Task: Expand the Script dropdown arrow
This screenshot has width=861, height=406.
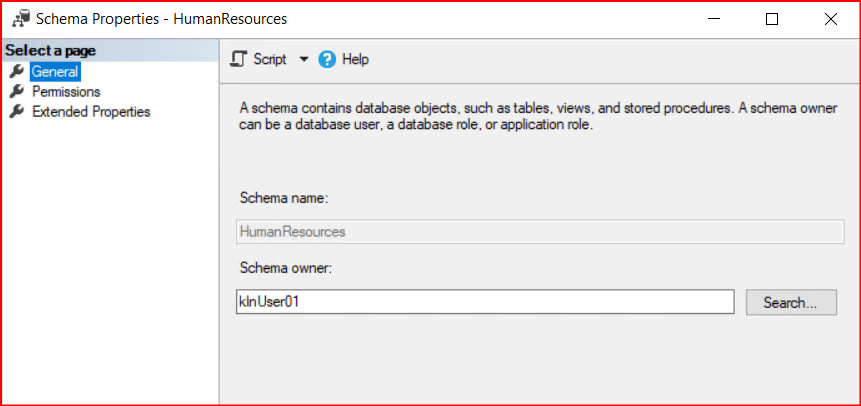Action: click(x=304, y=60)
